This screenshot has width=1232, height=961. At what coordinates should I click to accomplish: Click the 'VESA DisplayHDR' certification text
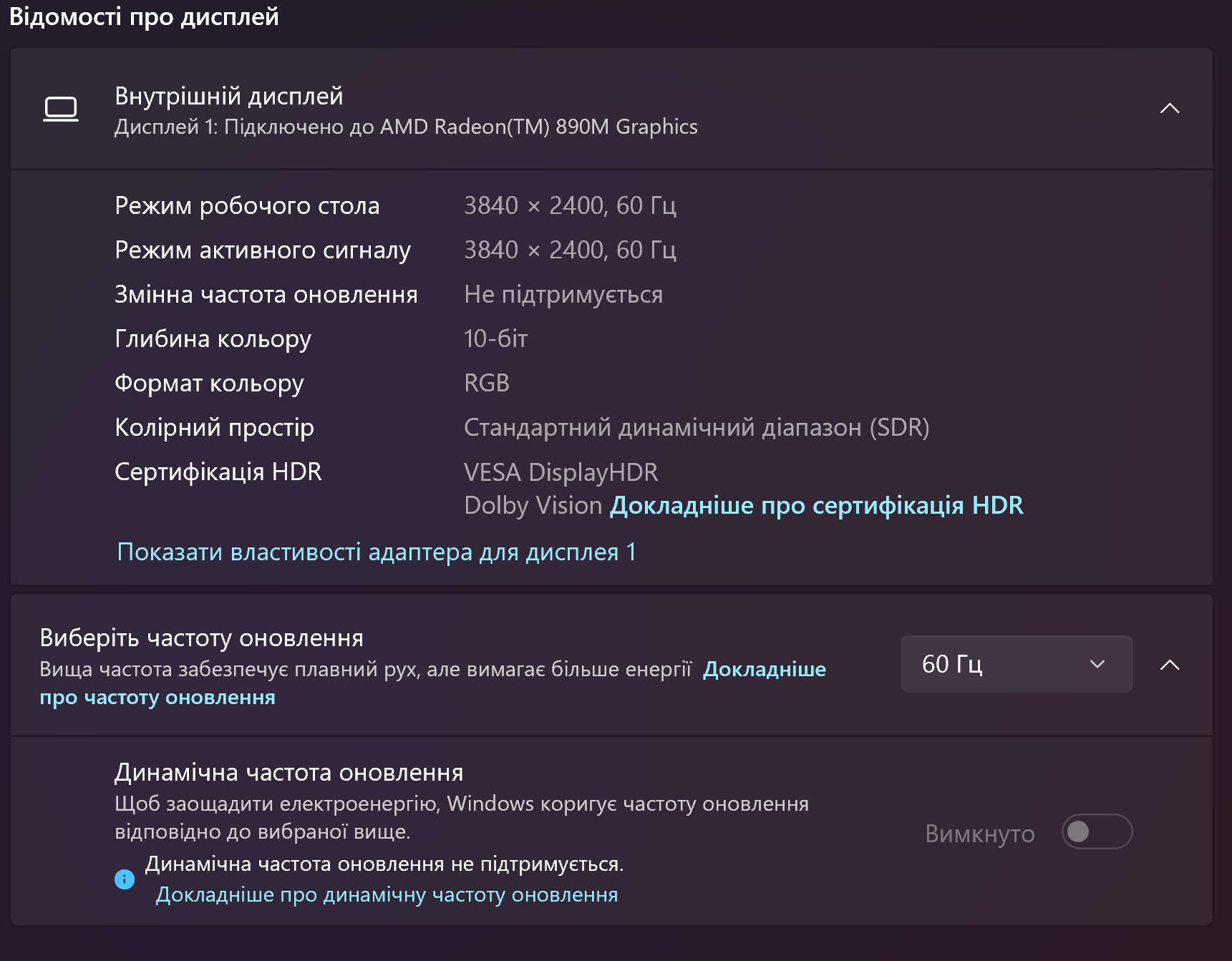click(561, 472)
